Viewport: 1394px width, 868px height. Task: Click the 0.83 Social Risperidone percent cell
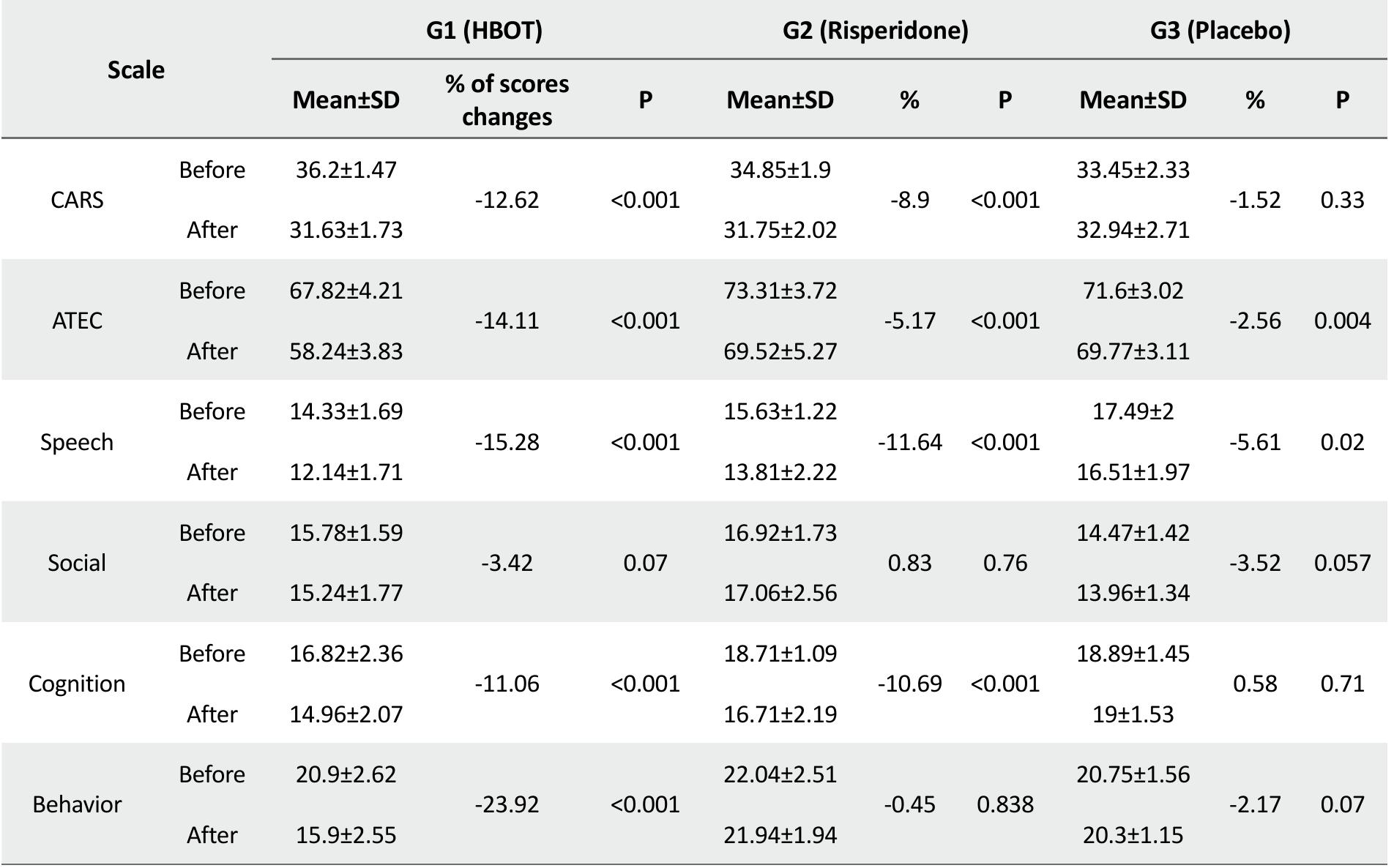point(909,563)
